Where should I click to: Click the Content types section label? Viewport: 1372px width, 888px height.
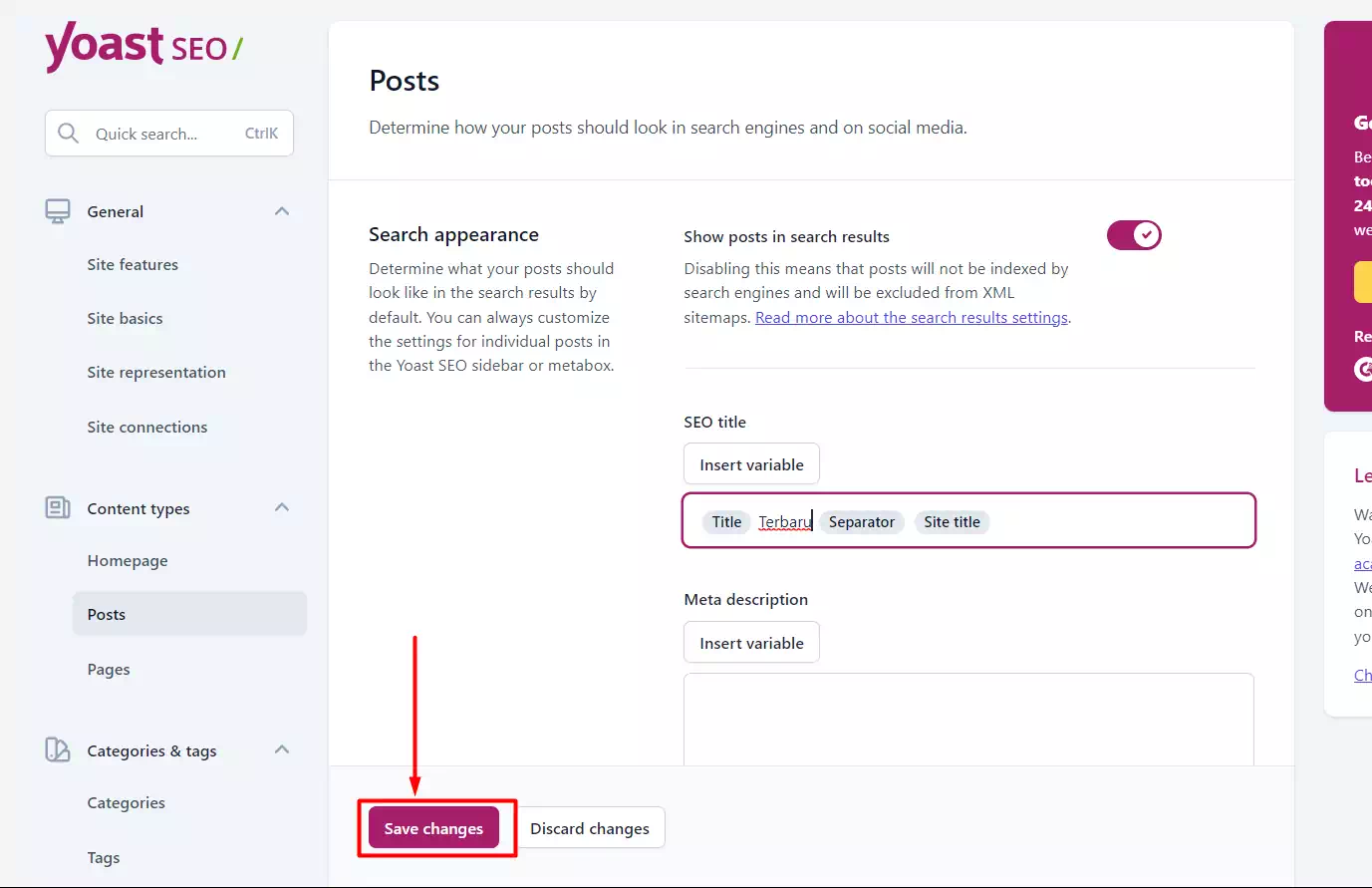[138, 508]
